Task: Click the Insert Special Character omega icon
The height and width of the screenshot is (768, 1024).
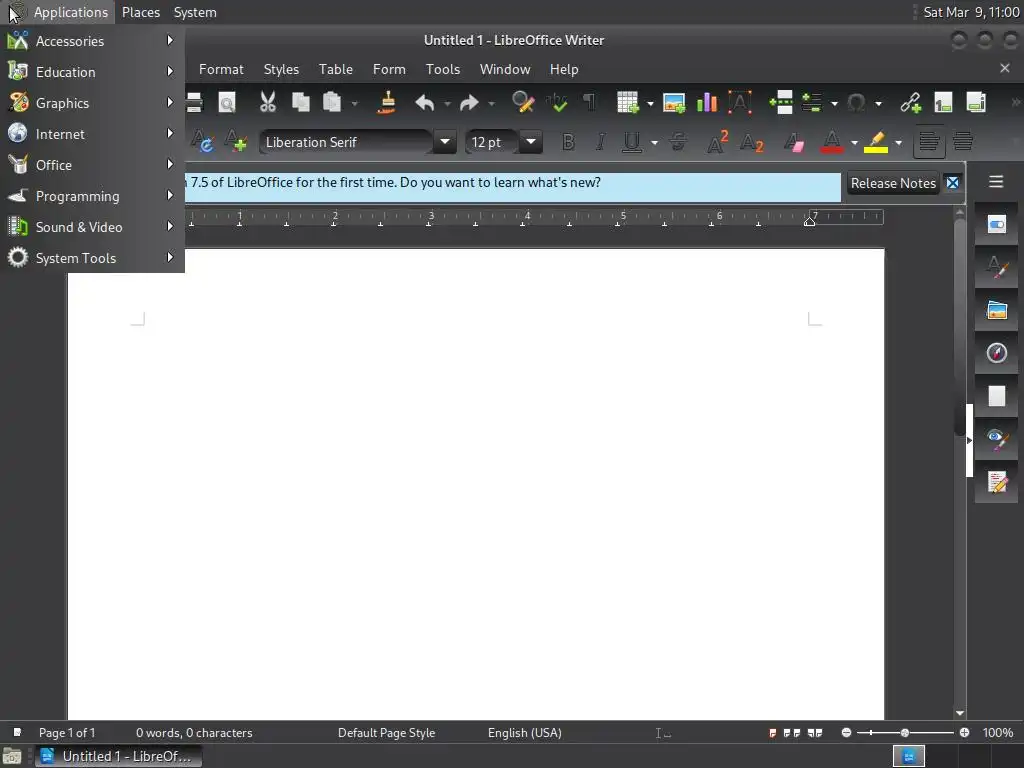Action: [x=856, y=103]
